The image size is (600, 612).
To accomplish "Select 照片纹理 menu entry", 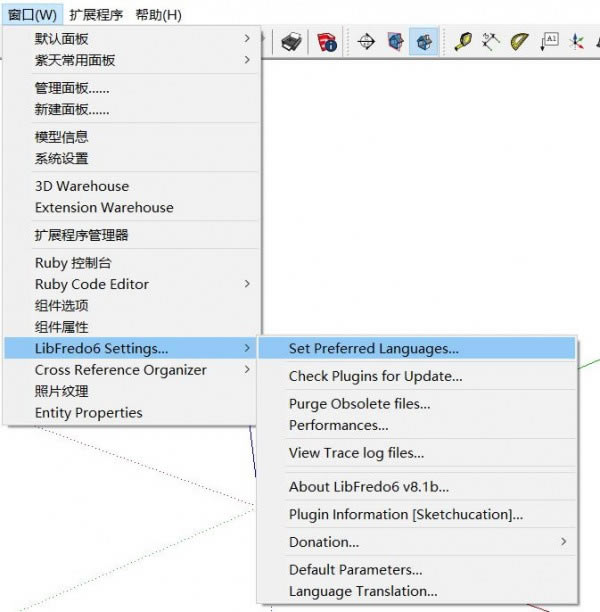I will click(x=132, y=391).
